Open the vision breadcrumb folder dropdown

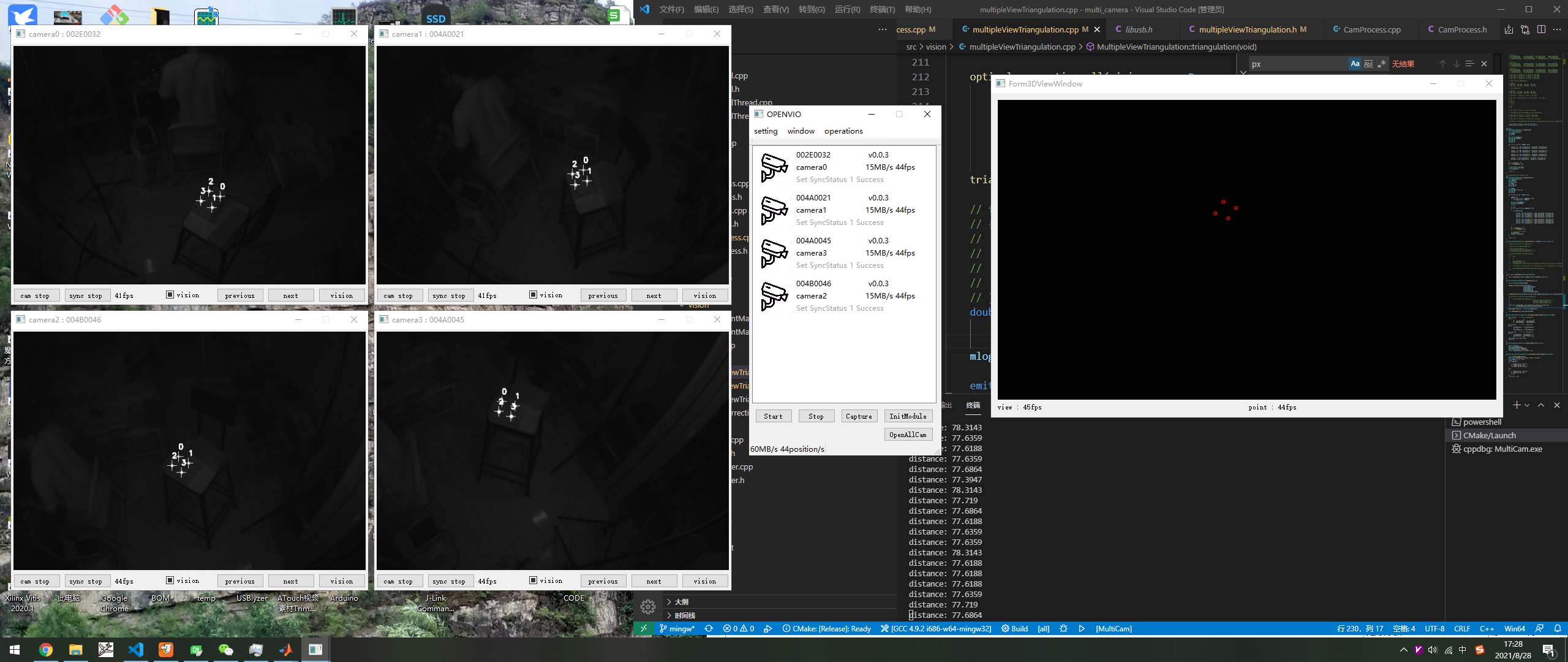936,47
